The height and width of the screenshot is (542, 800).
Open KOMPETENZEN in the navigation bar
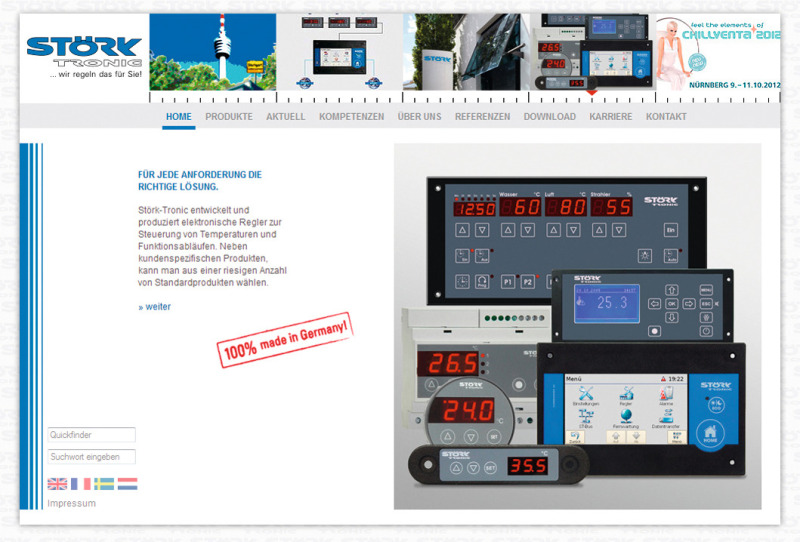tap(352, 116)
